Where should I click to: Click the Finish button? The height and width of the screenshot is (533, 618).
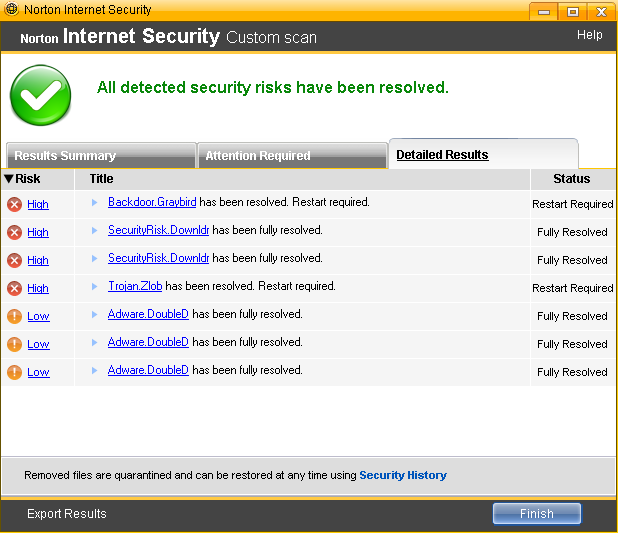(x=536, y=513)
